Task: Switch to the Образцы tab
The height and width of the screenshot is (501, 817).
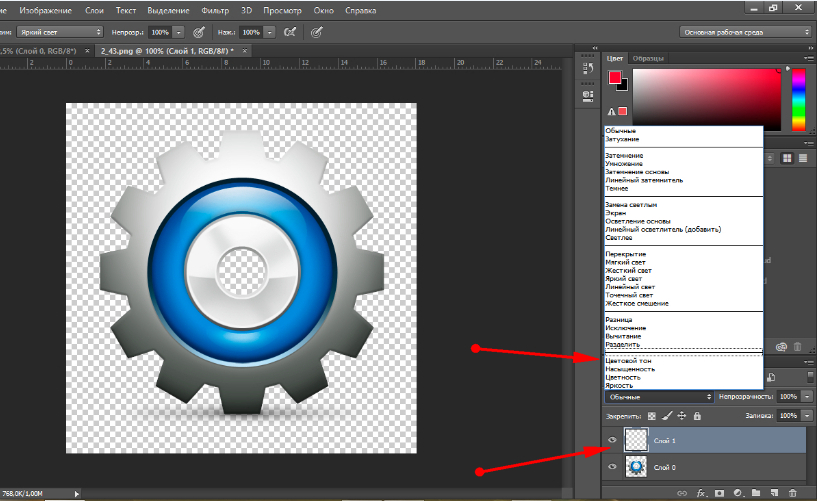Action: pyautogui.click(x=648, y=58)
